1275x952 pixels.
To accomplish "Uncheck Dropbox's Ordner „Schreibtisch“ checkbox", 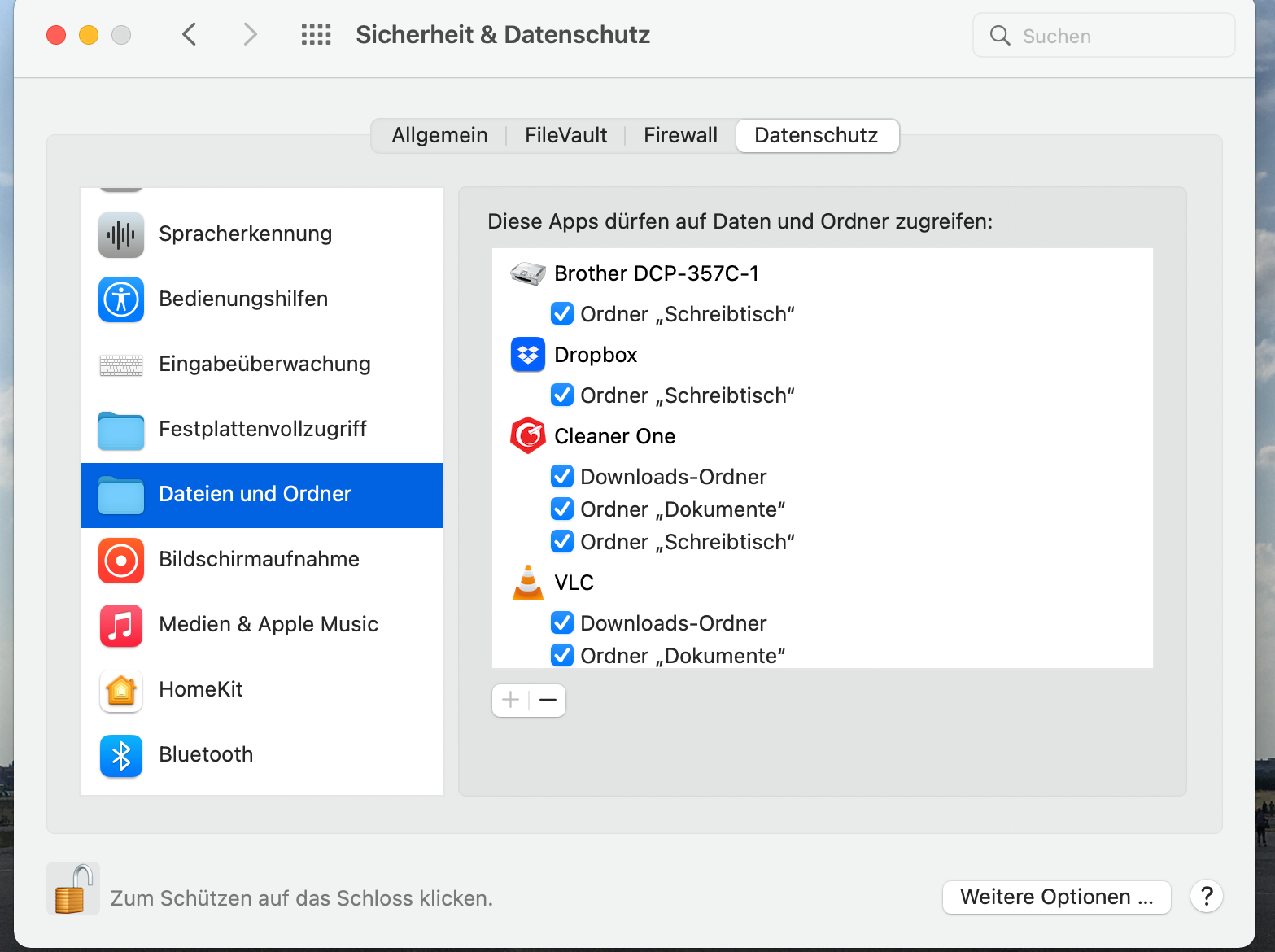I will (x=562, y=395).
